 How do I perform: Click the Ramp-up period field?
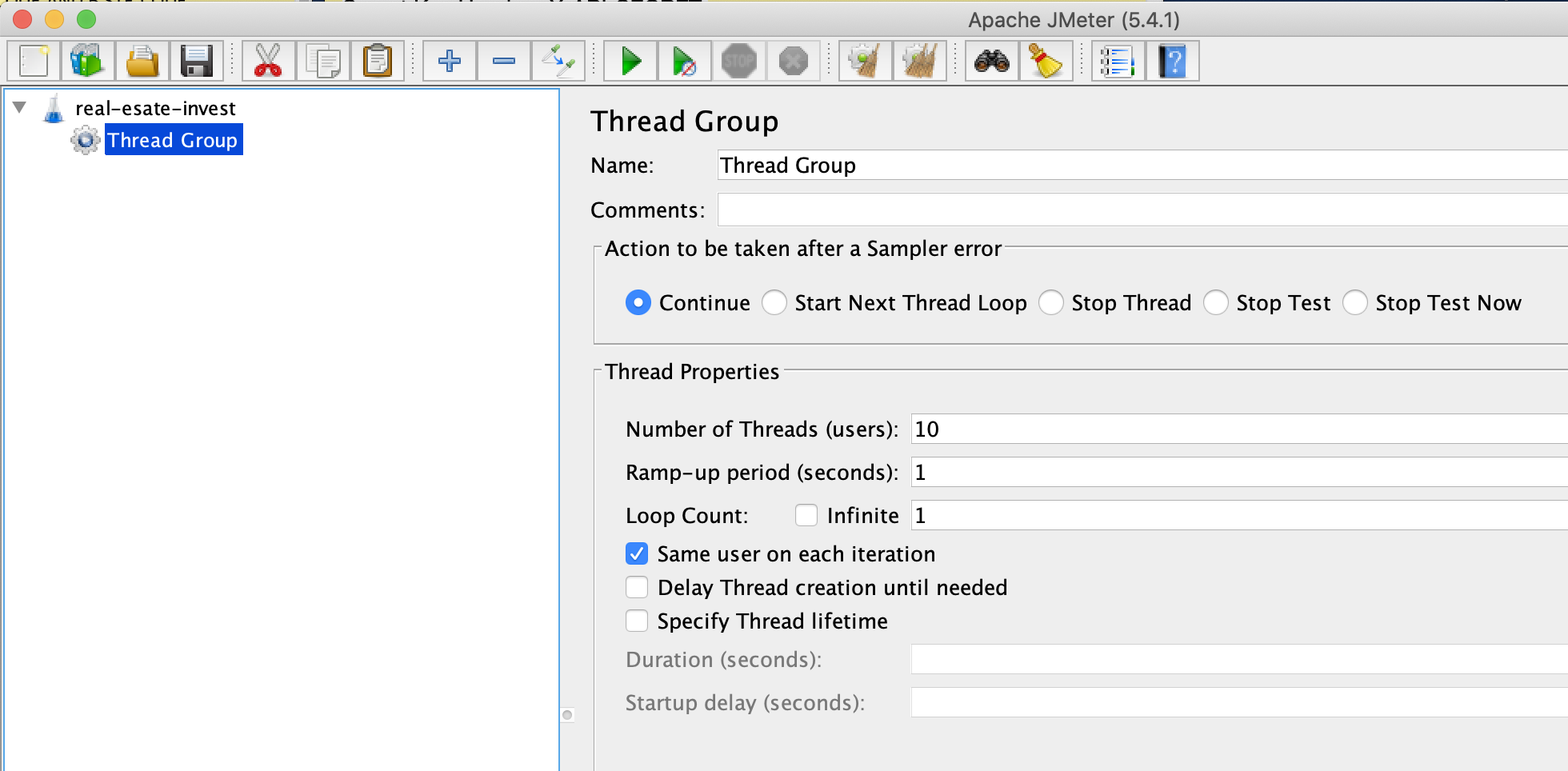1239,472
